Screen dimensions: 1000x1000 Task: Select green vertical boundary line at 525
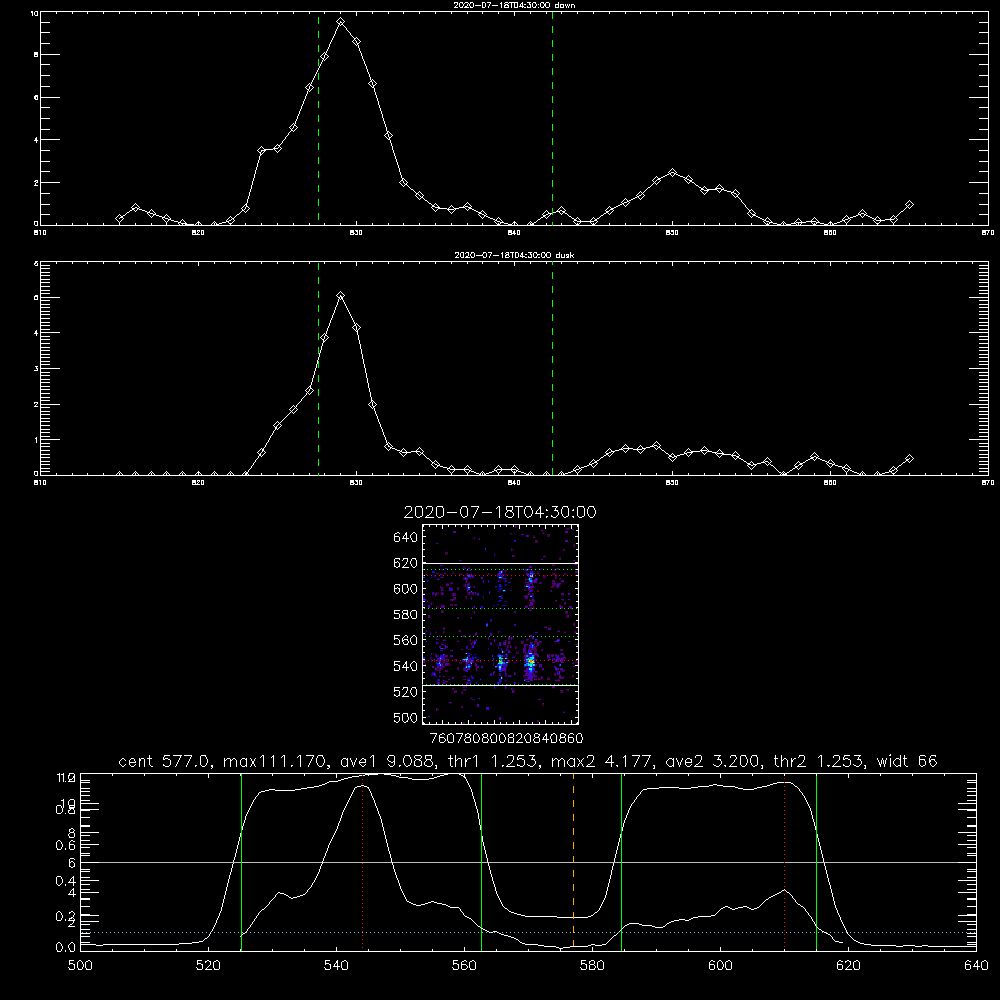241,860
